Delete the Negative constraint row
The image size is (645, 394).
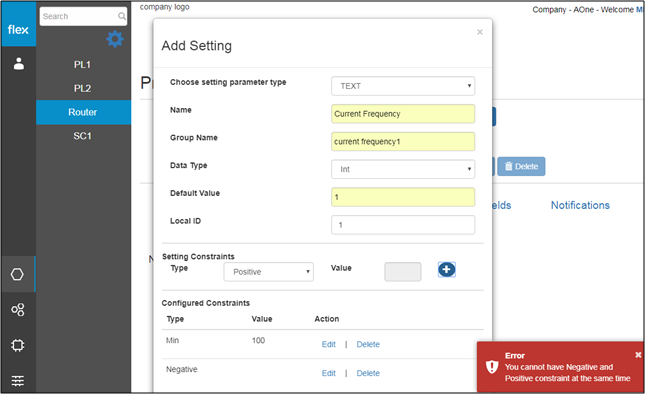coord(368,373)
